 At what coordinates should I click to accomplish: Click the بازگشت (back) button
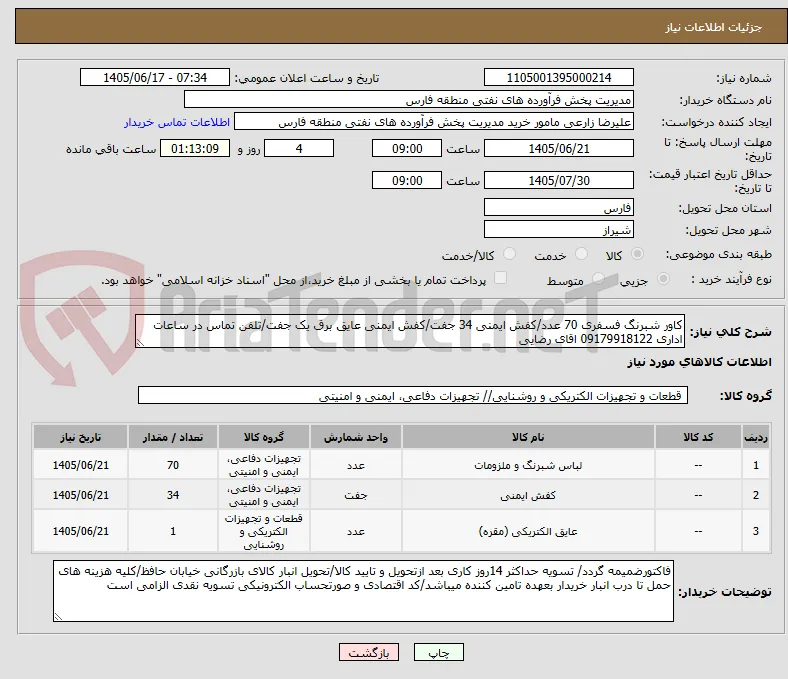[368, 652]
